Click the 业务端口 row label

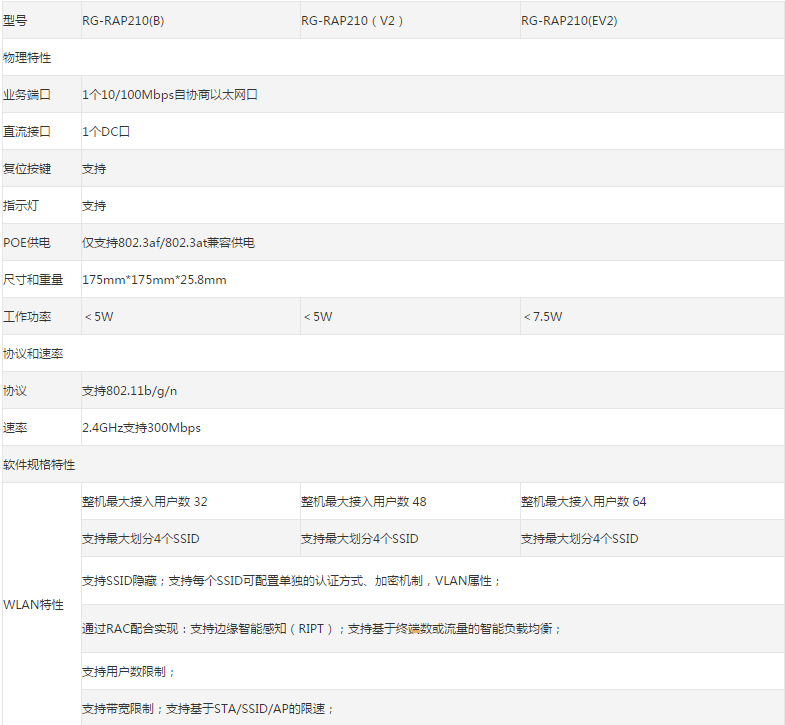[27, 95]
